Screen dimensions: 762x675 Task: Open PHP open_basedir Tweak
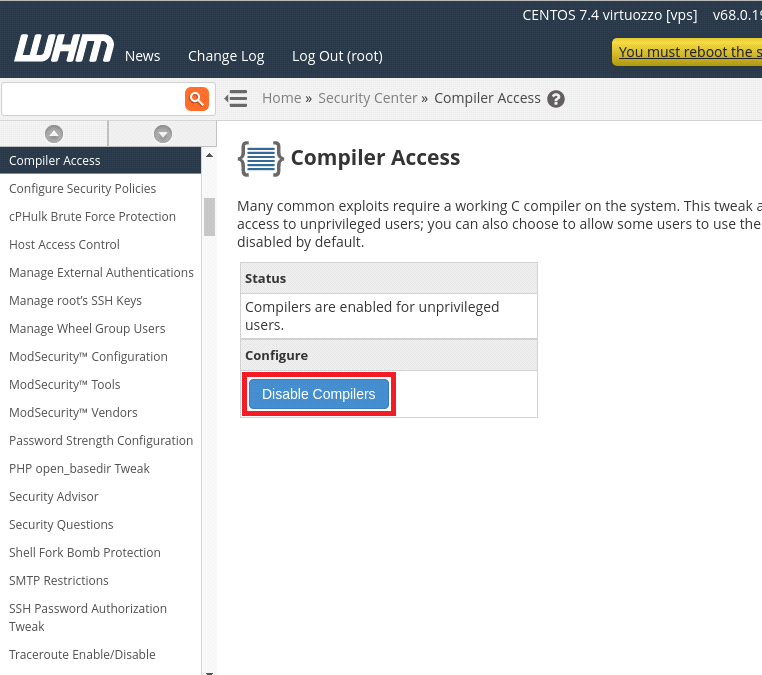click(x=79, y=469)
